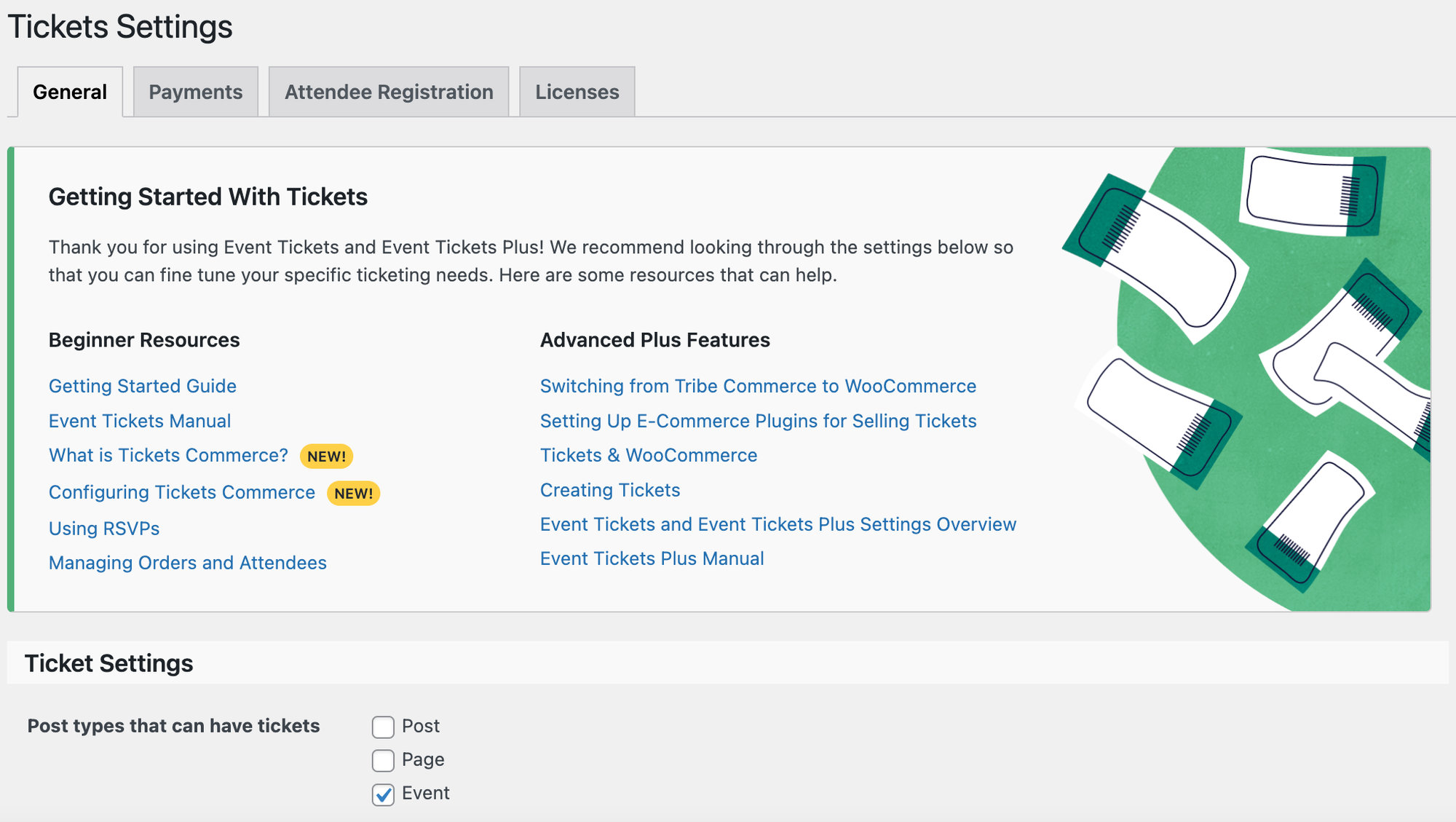Enable tickets for the Post type
Screen dimensions: 1456x822
383,727
